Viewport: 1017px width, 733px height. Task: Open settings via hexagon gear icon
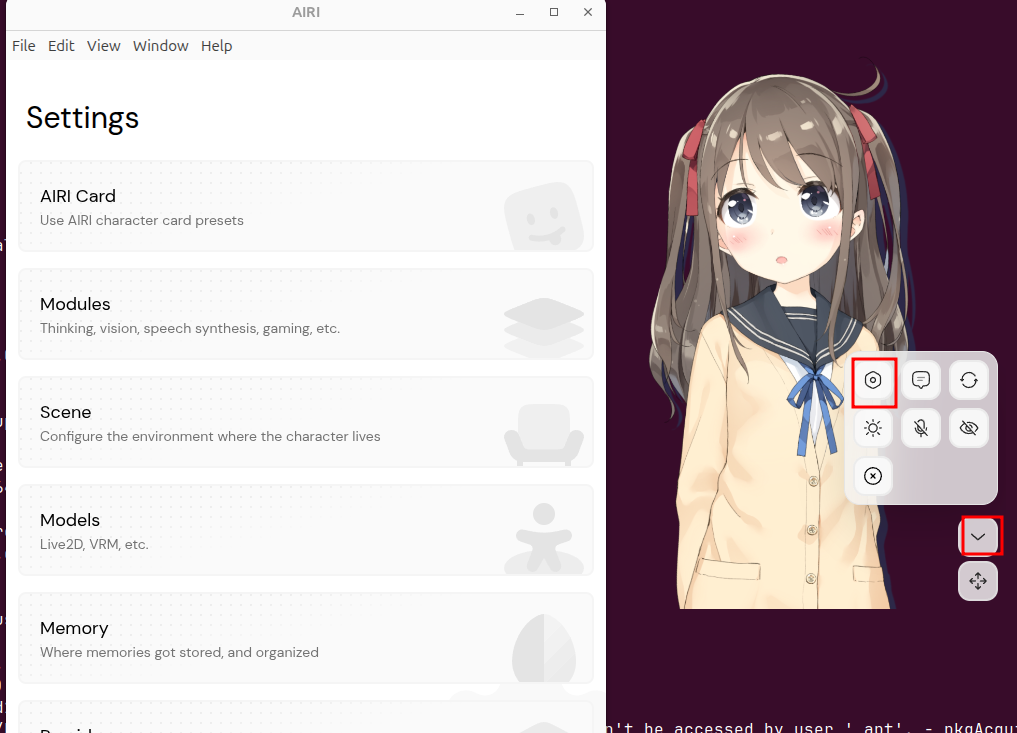(x=873, y=380)
